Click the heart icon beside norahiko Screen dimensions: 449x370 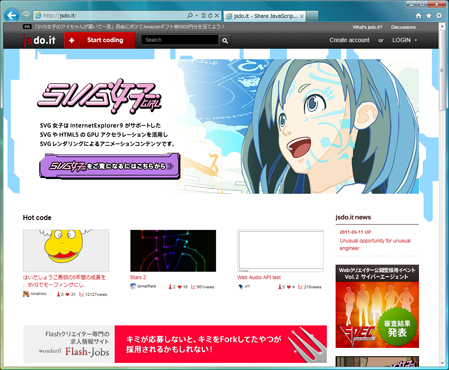67,294
